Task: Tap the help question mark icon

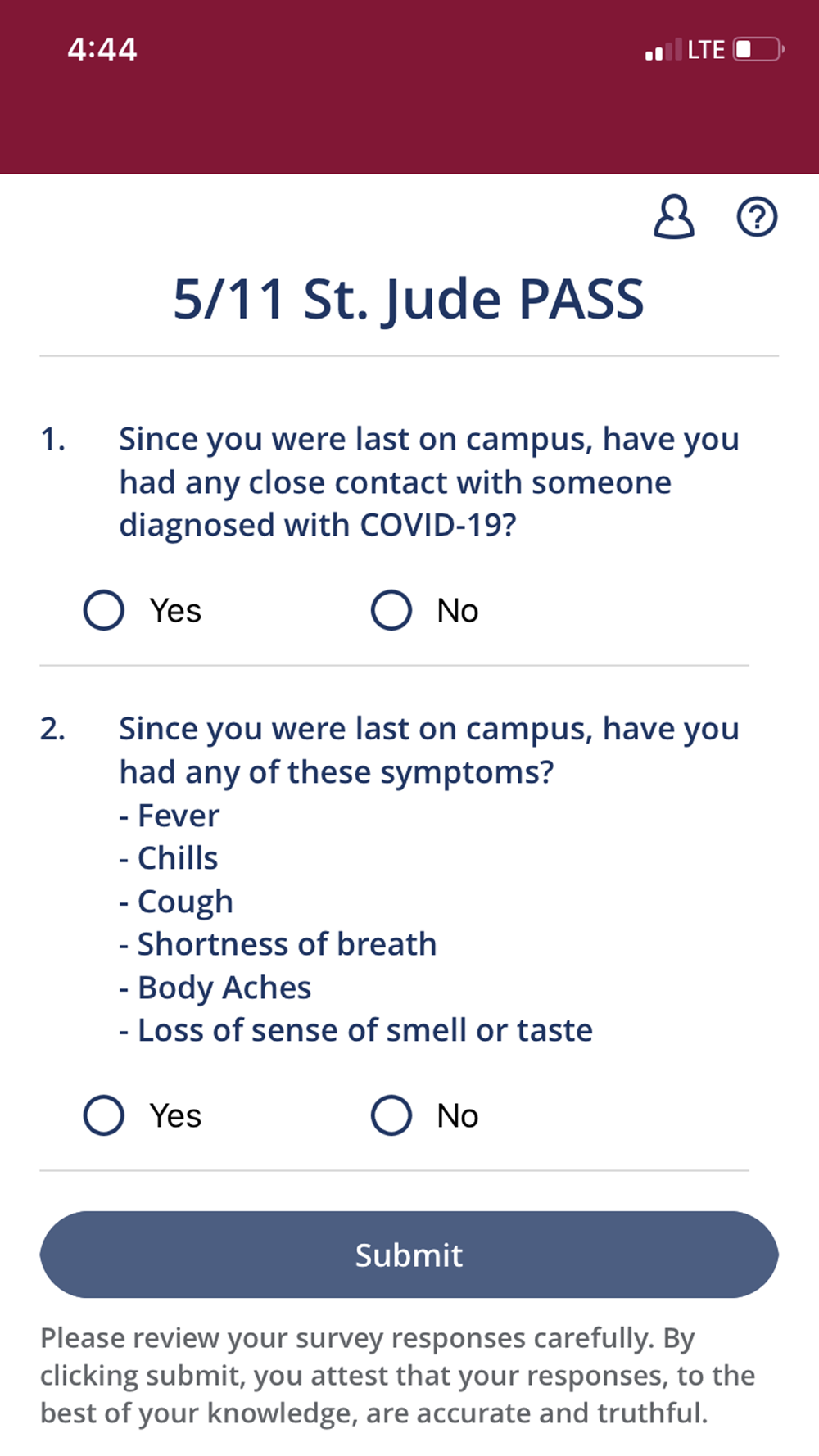Action: pos(757,217)
